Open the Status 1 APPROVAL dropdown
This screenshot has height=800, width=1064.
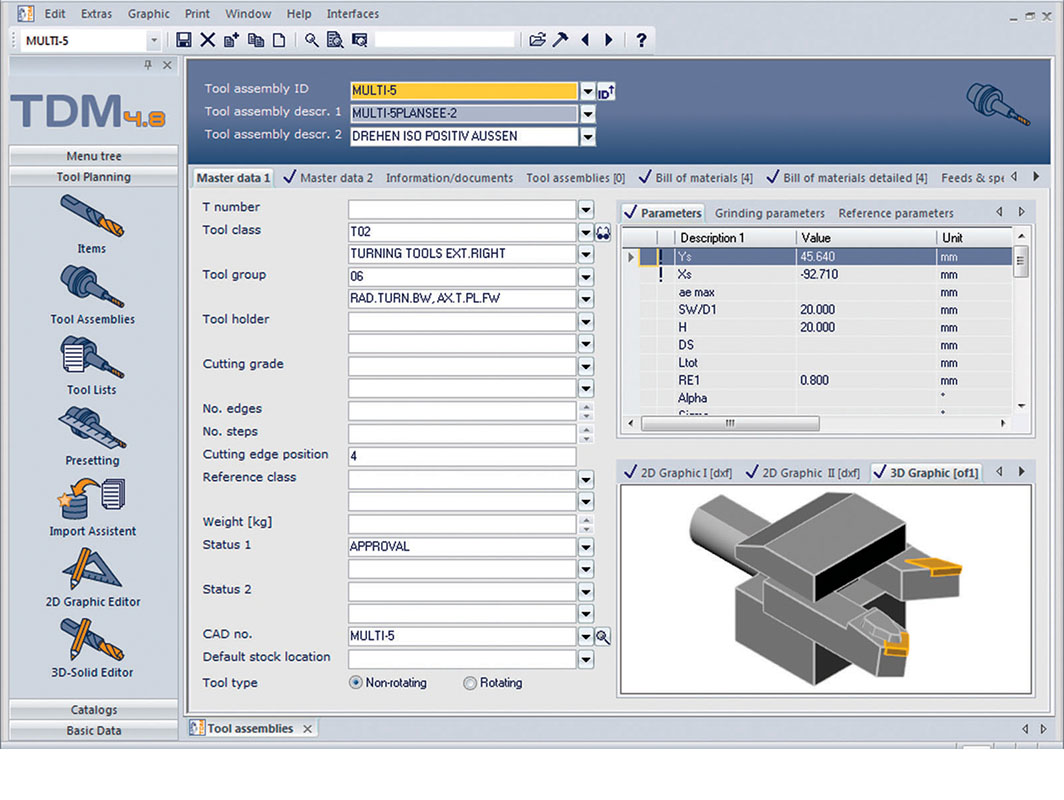[x=586, y=547]
